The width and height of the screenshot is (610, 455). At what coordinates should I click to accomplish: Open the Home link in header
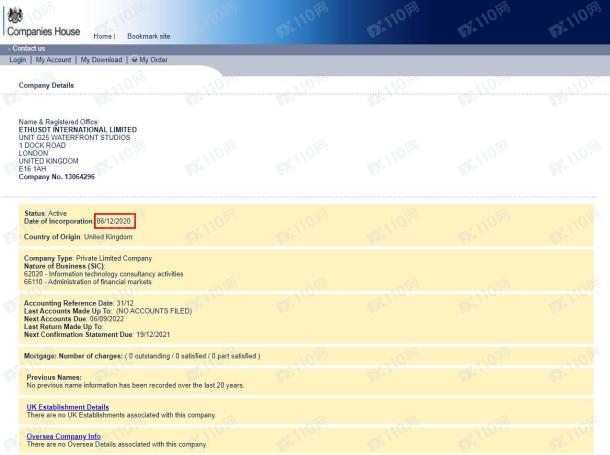pos(102,36)
